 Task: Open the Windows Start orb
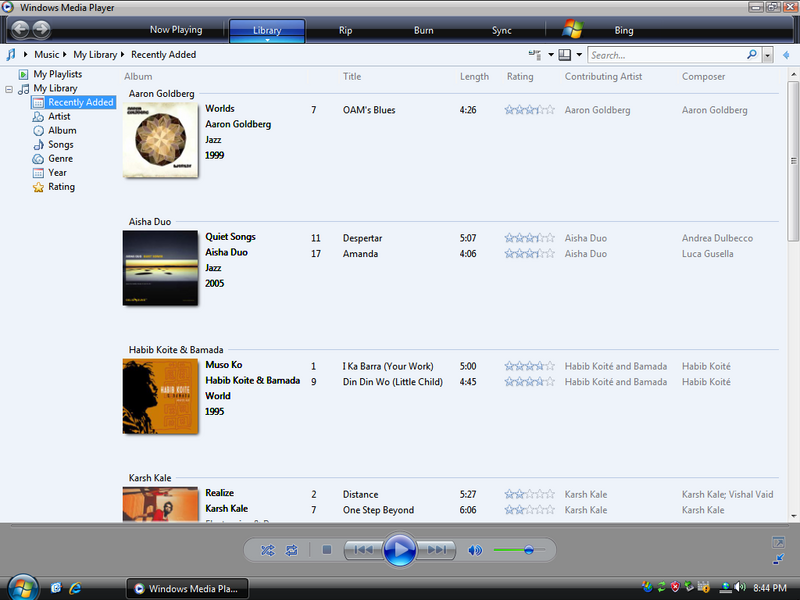coord(22,587)
